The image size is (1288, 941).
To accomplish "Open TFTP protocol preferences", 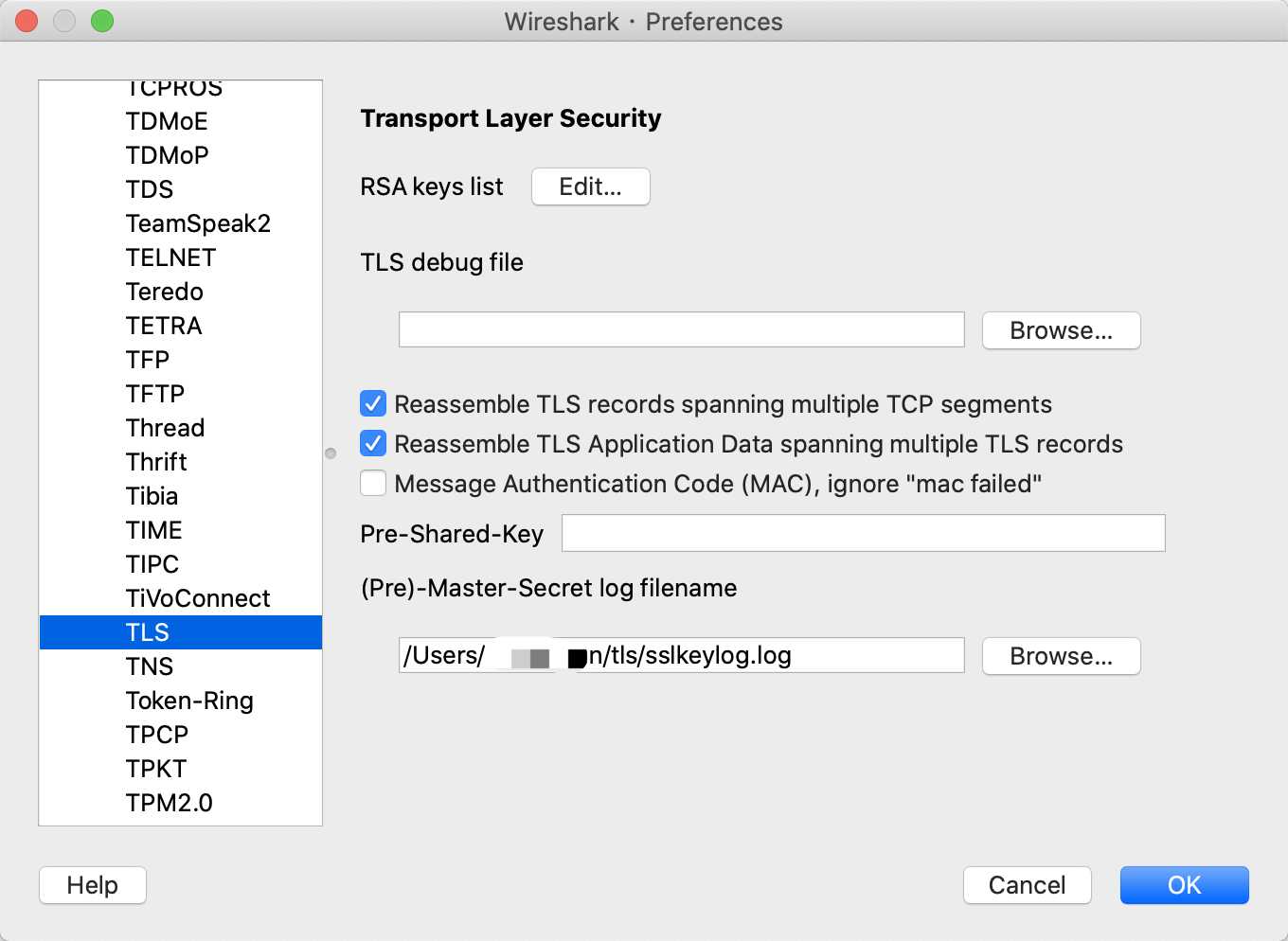I will [x=180, y=394].
